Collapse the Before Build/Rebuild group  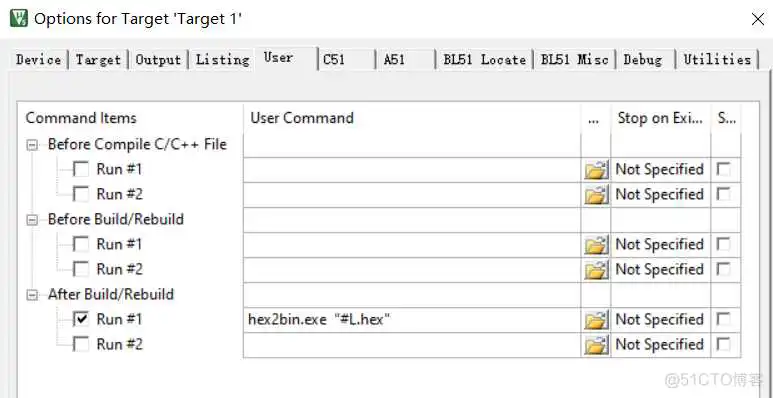point(32,220)
